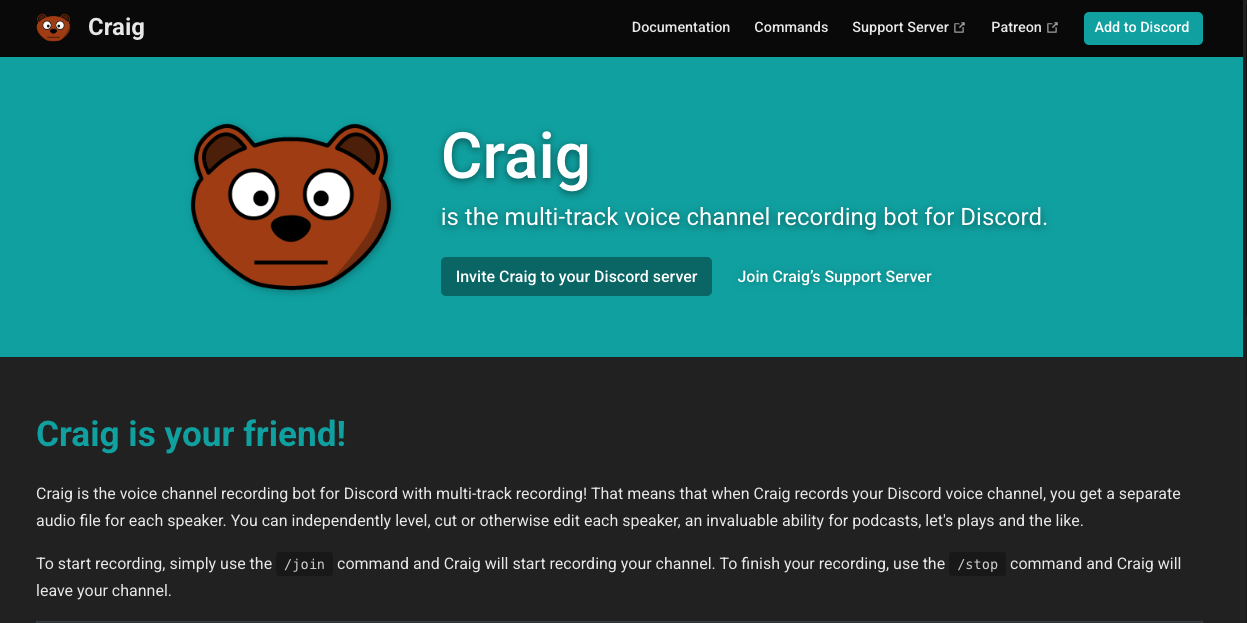This screenshot has height=623, width=1247.
Task: Click the mascot bear's black nose
Action: point(291,228)
